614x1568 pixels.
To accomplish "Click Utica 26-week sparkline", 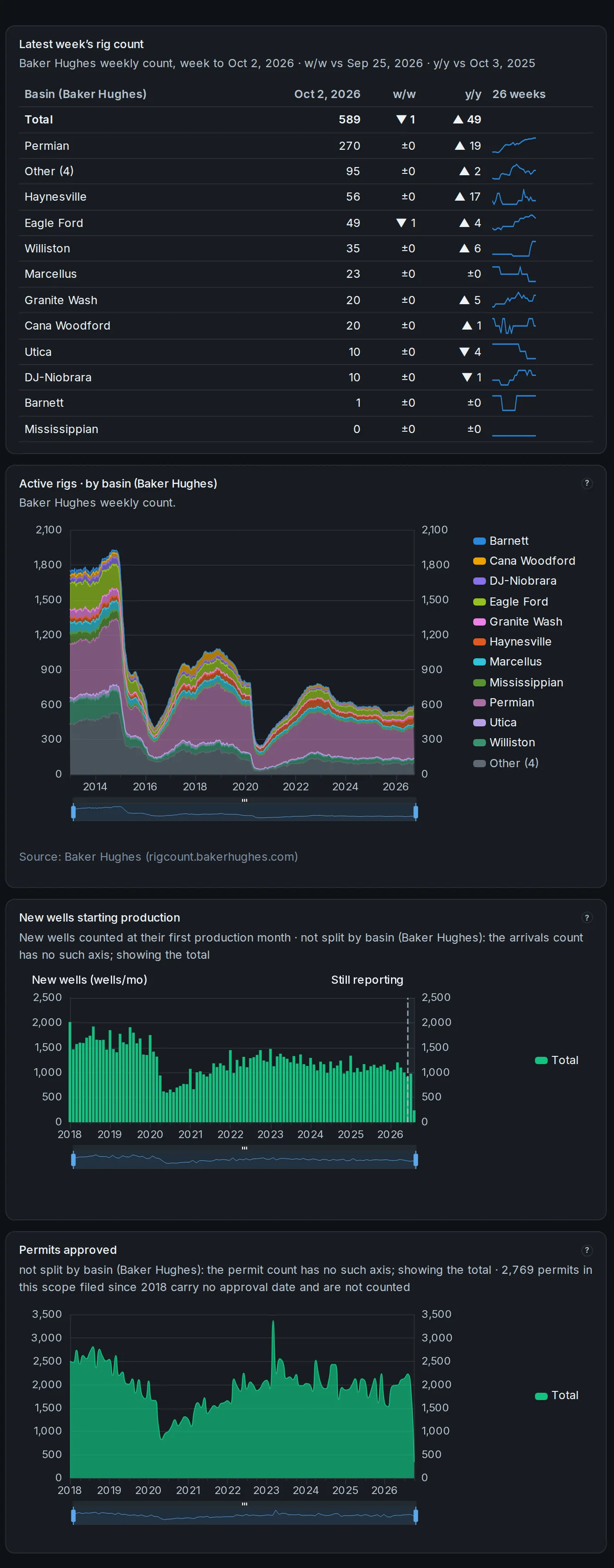I will pos(514,352).
